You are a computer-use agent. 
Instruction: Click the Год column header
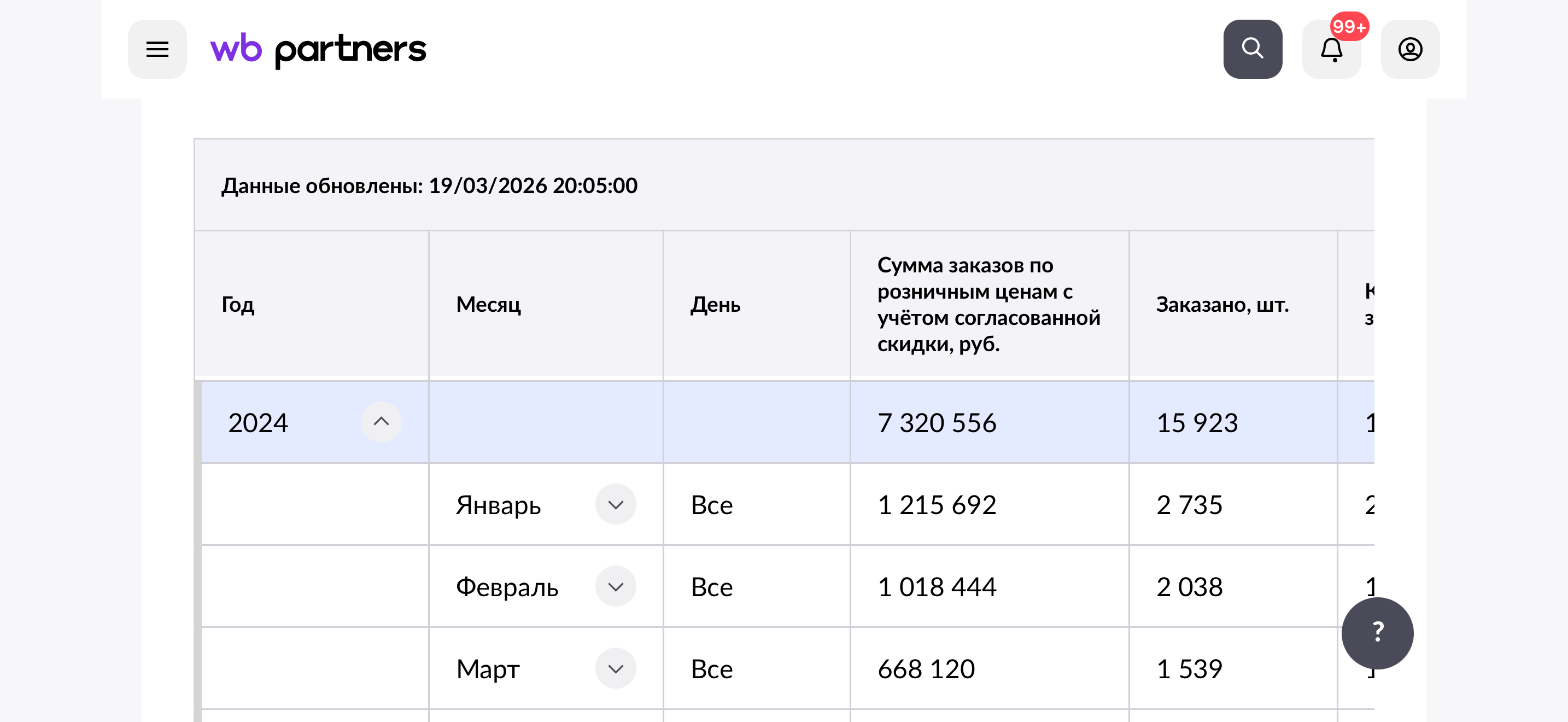(238, 304)
